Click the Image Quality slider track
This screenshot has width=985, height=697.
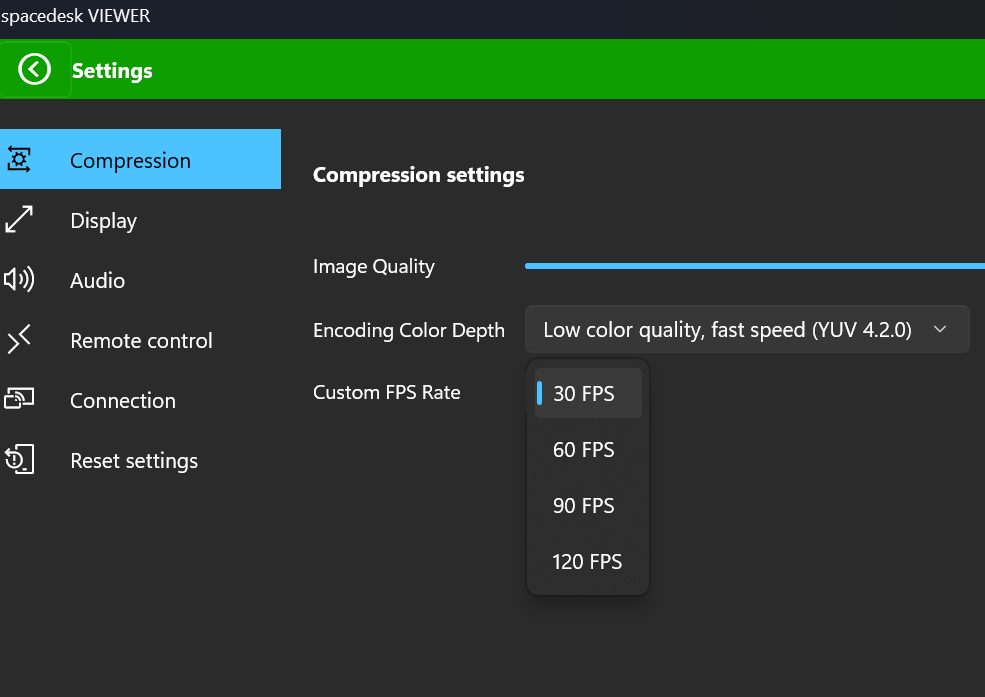click(754, 266)
